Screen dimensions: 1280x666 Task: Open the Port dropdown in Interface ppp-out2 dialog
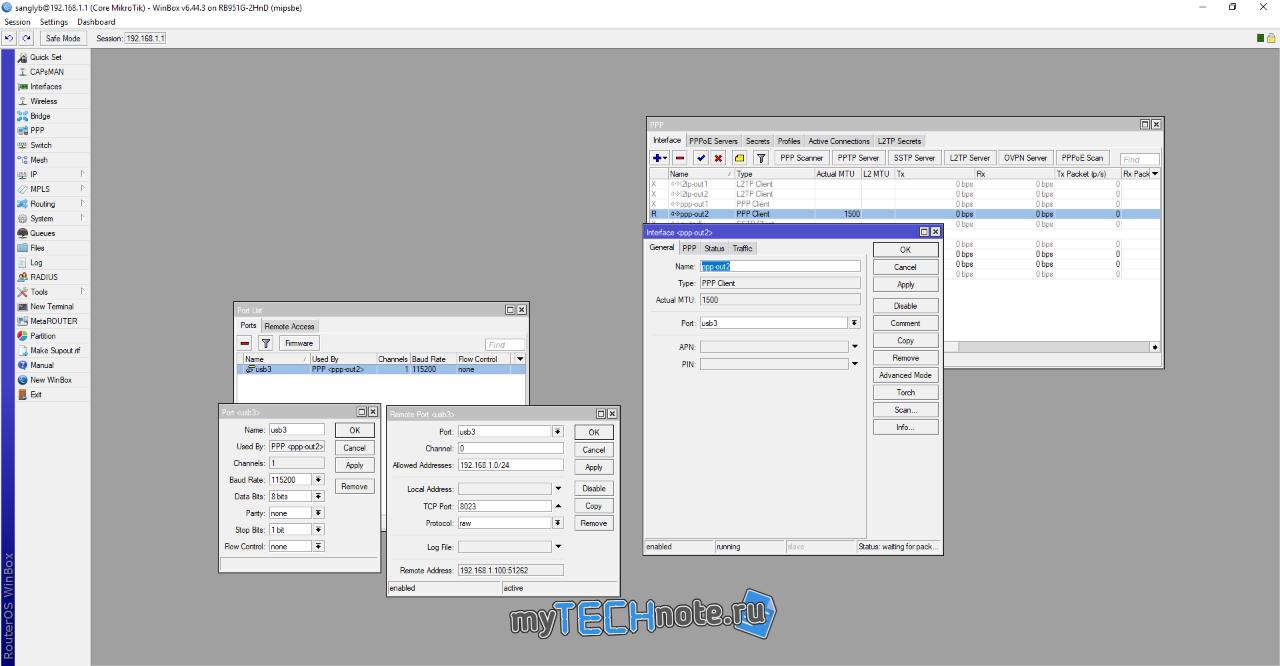854,323
